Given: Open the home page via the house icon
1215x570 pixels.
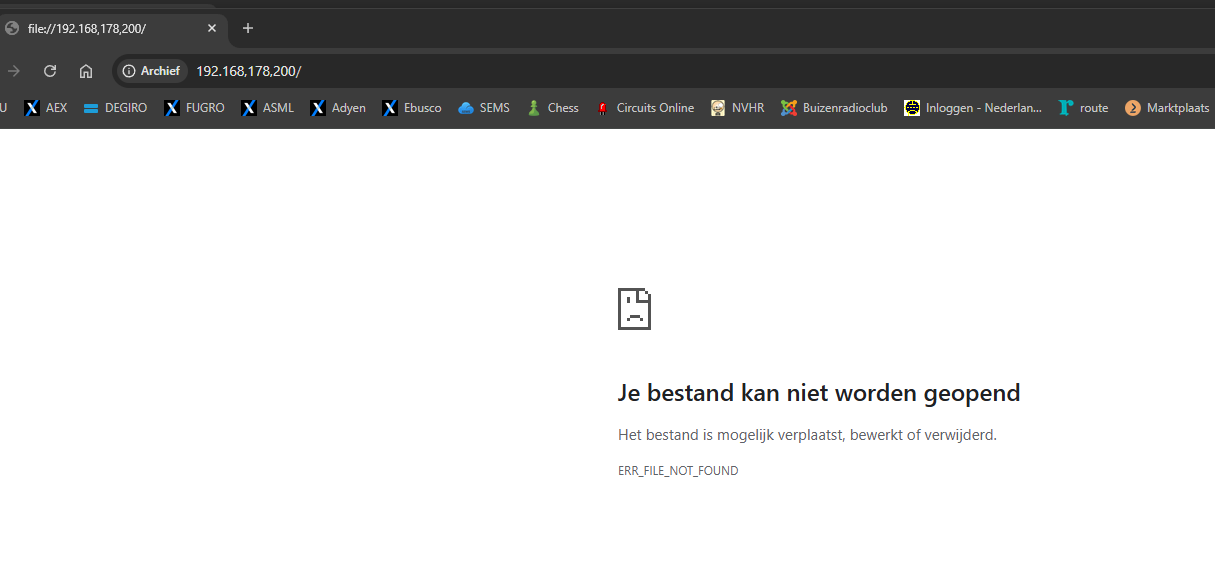Looking at the screenshot, I should point(86,71).
